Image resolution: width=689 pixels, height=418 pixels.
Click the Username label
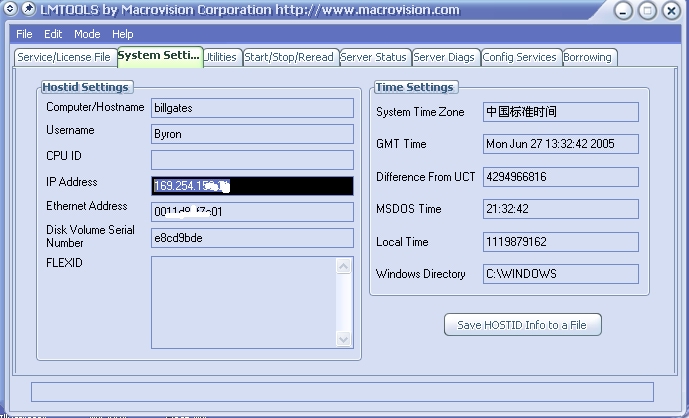(x=70, y=130)
